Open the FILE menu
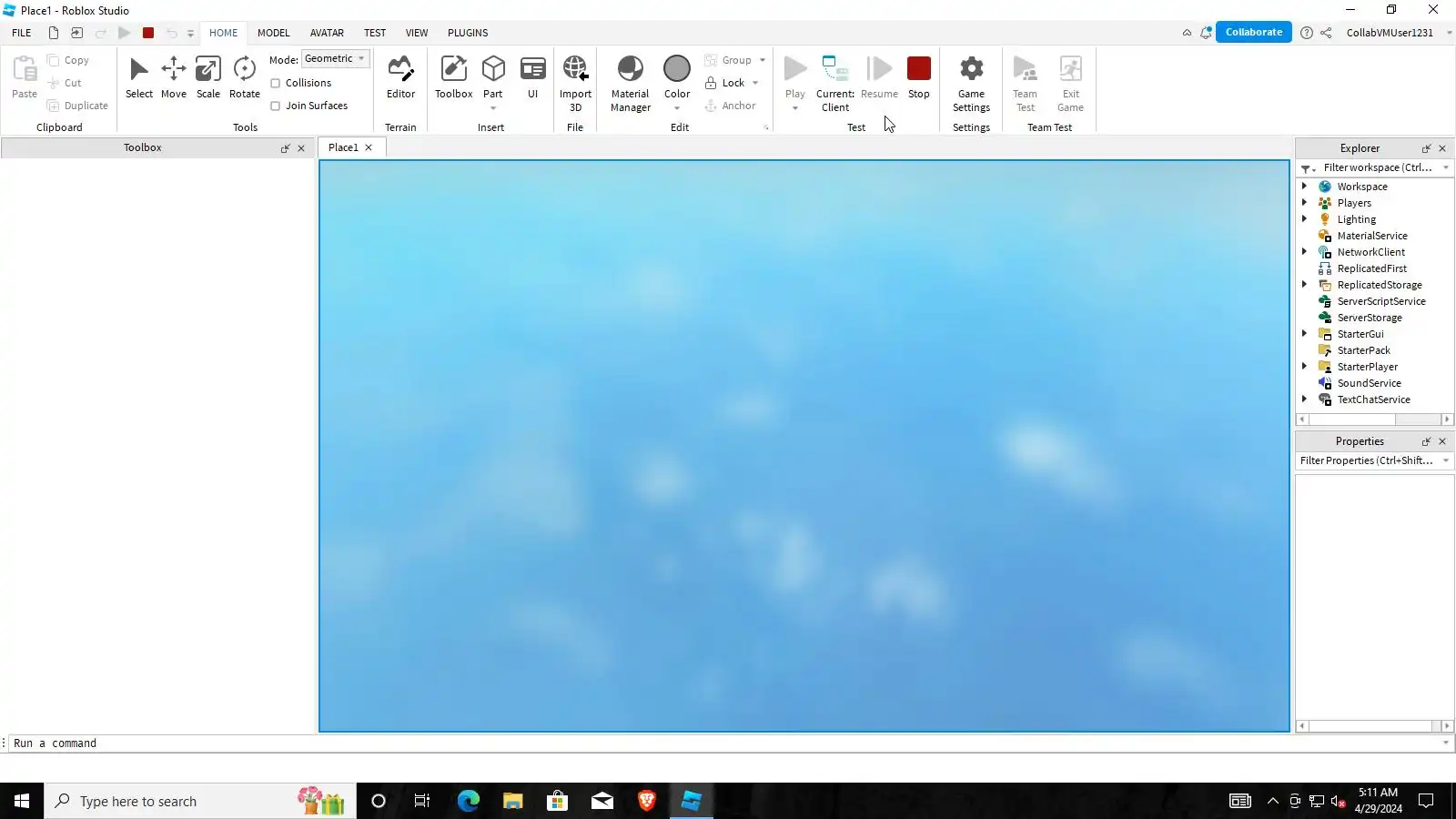The height and width of the screenshot is (819, 1456). pyautogui.click(x=22, y=33)
